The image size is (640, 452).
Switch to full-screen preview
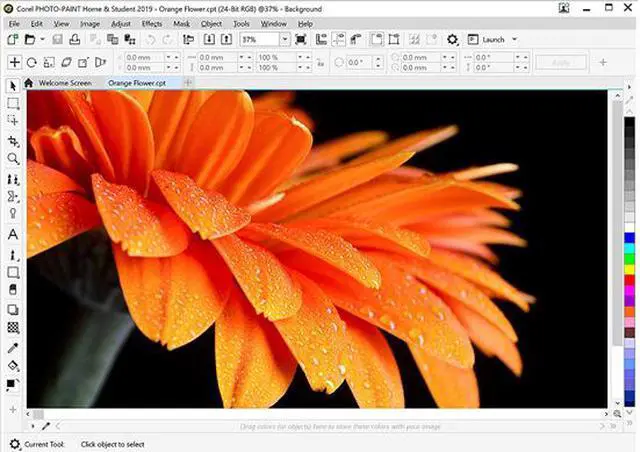coord(301,40)
